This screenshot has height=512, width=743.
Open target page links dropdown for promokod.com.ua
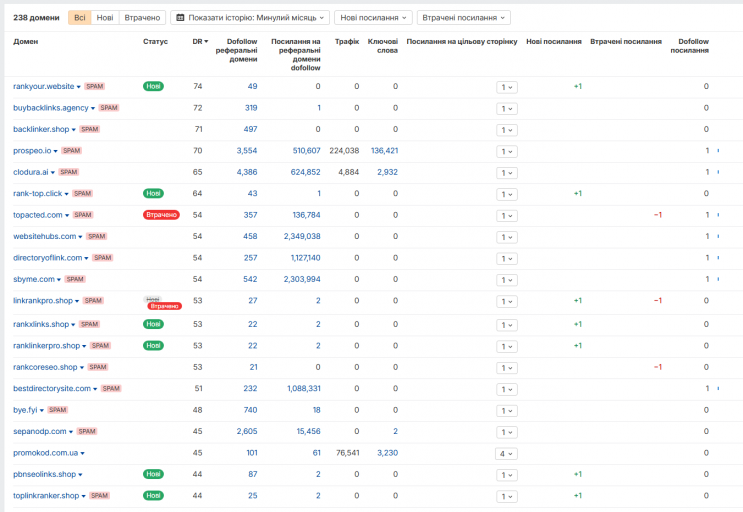point(506,454)
